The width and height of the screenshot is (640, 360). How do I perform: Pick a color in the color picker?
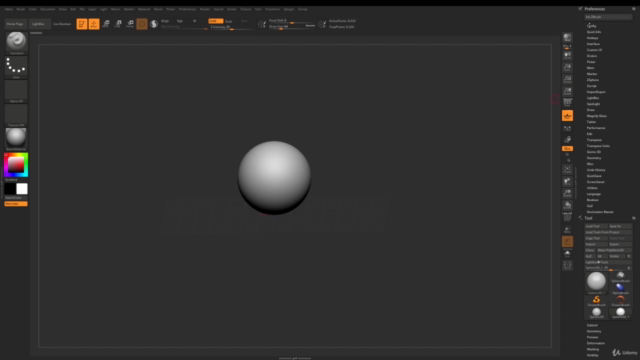(x=16, y=165)
